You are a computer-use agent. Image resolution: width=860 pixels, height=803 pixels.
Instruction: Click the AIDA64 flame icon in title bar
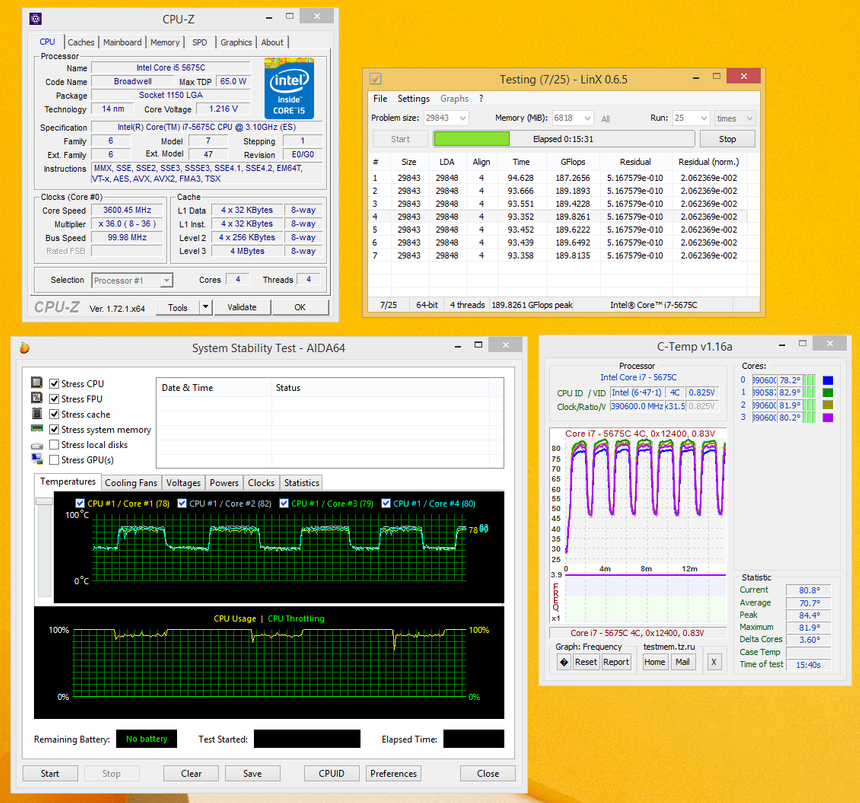pos(24,348)
